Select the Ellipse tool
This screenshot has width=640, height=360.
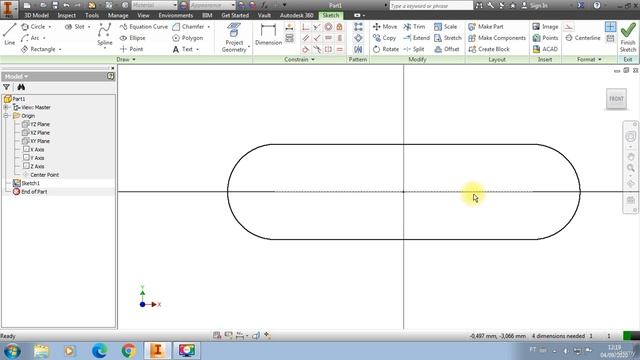(133, 38)
